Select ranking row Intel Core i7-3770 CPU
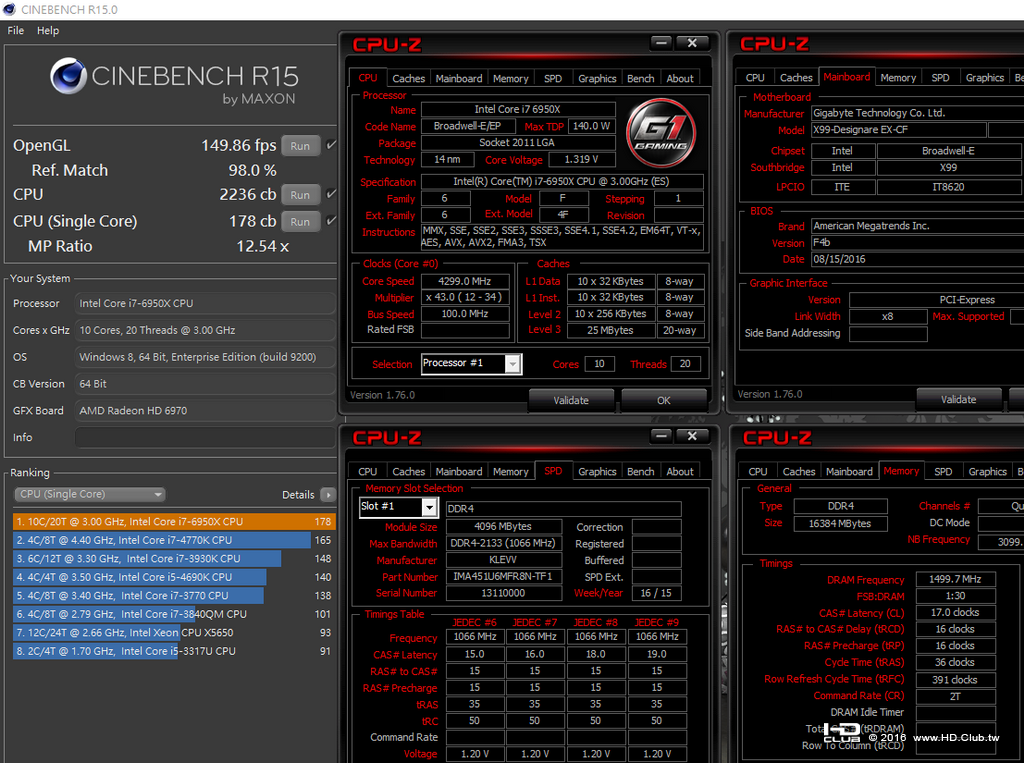Image resolution: width=1024 pixels, height=763 pixels. point(174,596)
